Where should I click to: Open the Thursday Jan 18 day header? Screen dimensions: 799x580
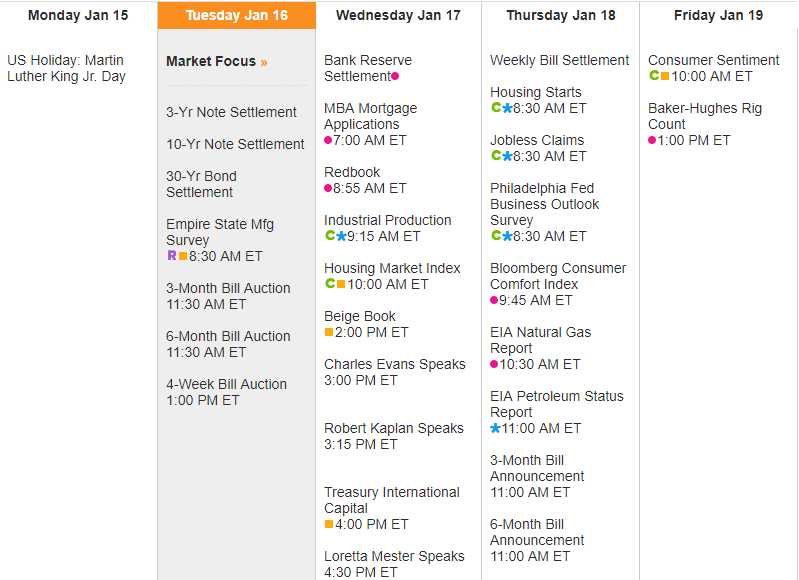coord(560,15)
